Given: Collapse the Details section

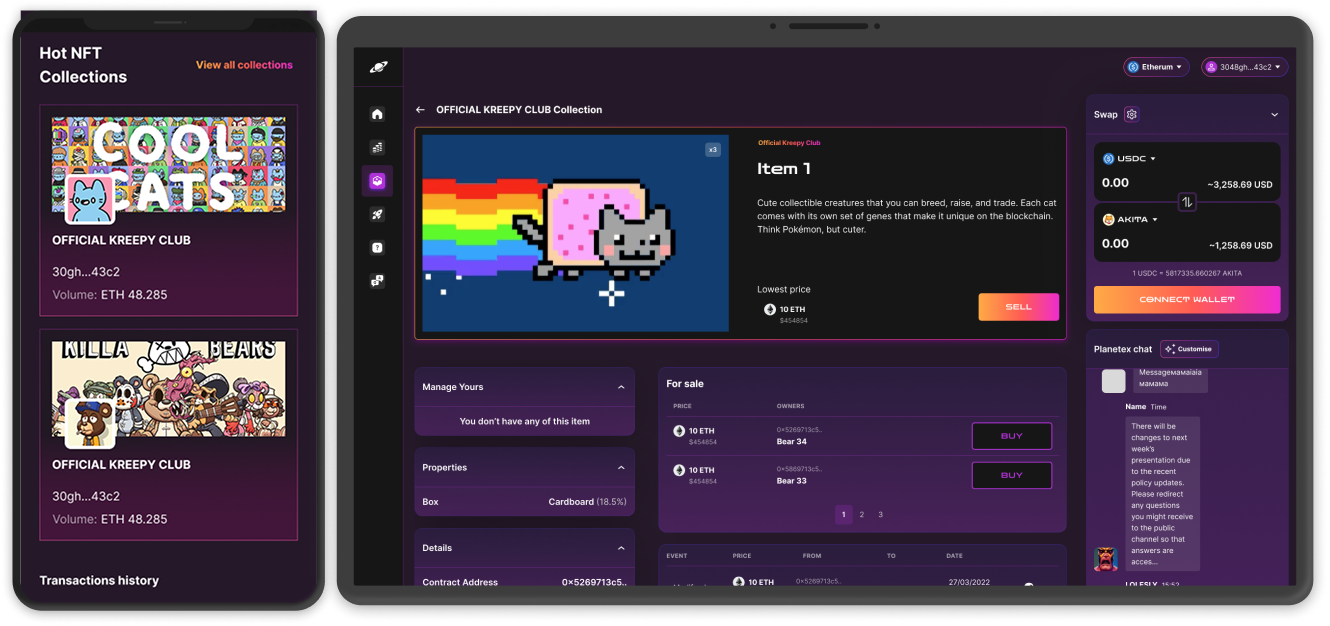Looking at the screenshot, I should point(621,548).
